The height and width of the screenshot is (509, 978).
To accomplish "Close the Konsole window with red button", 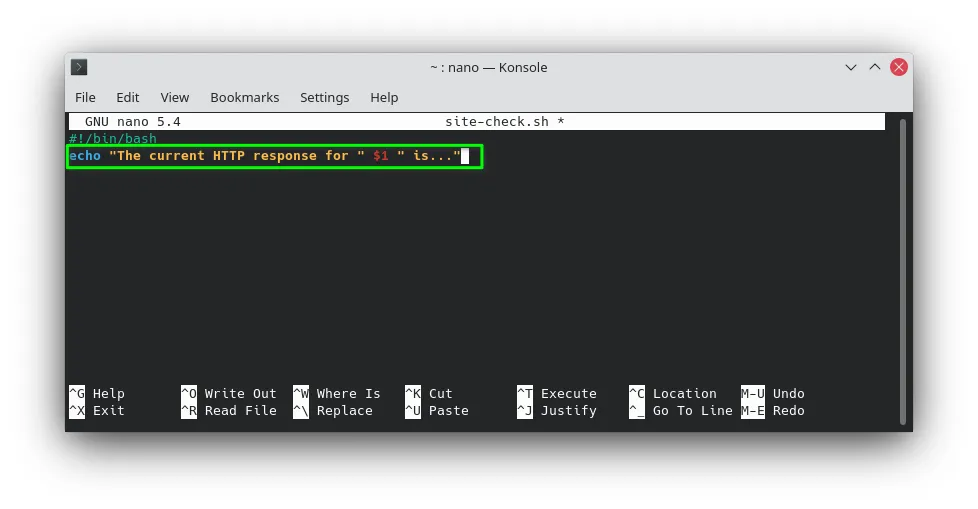I will coord(899,67).
